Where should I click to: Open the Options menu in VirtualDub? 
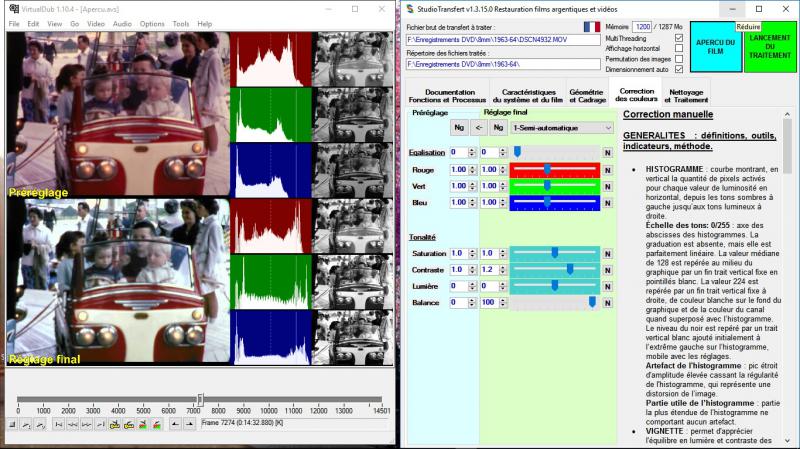(152, 24)
